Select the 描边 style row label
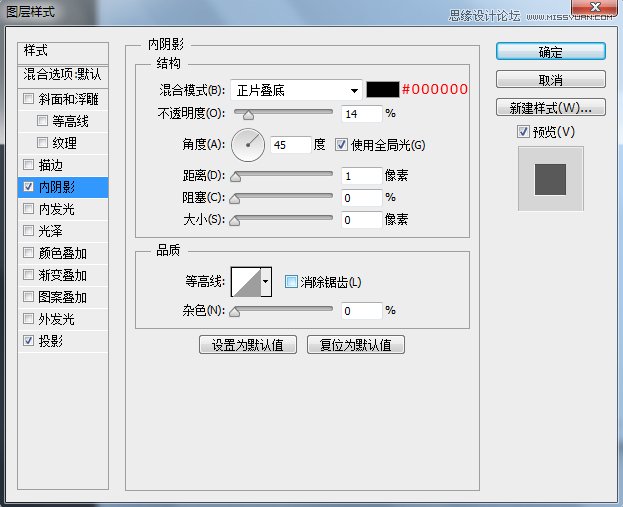The height and width of the screenshot is (507, 623). coord(50,165)
